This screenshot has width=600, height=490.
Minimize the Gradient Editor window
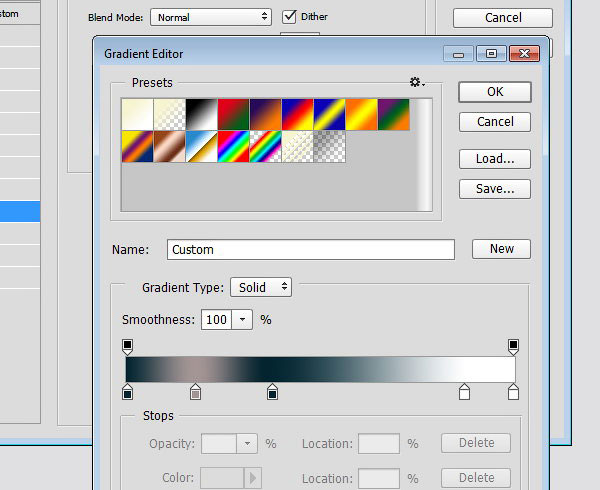458,54
